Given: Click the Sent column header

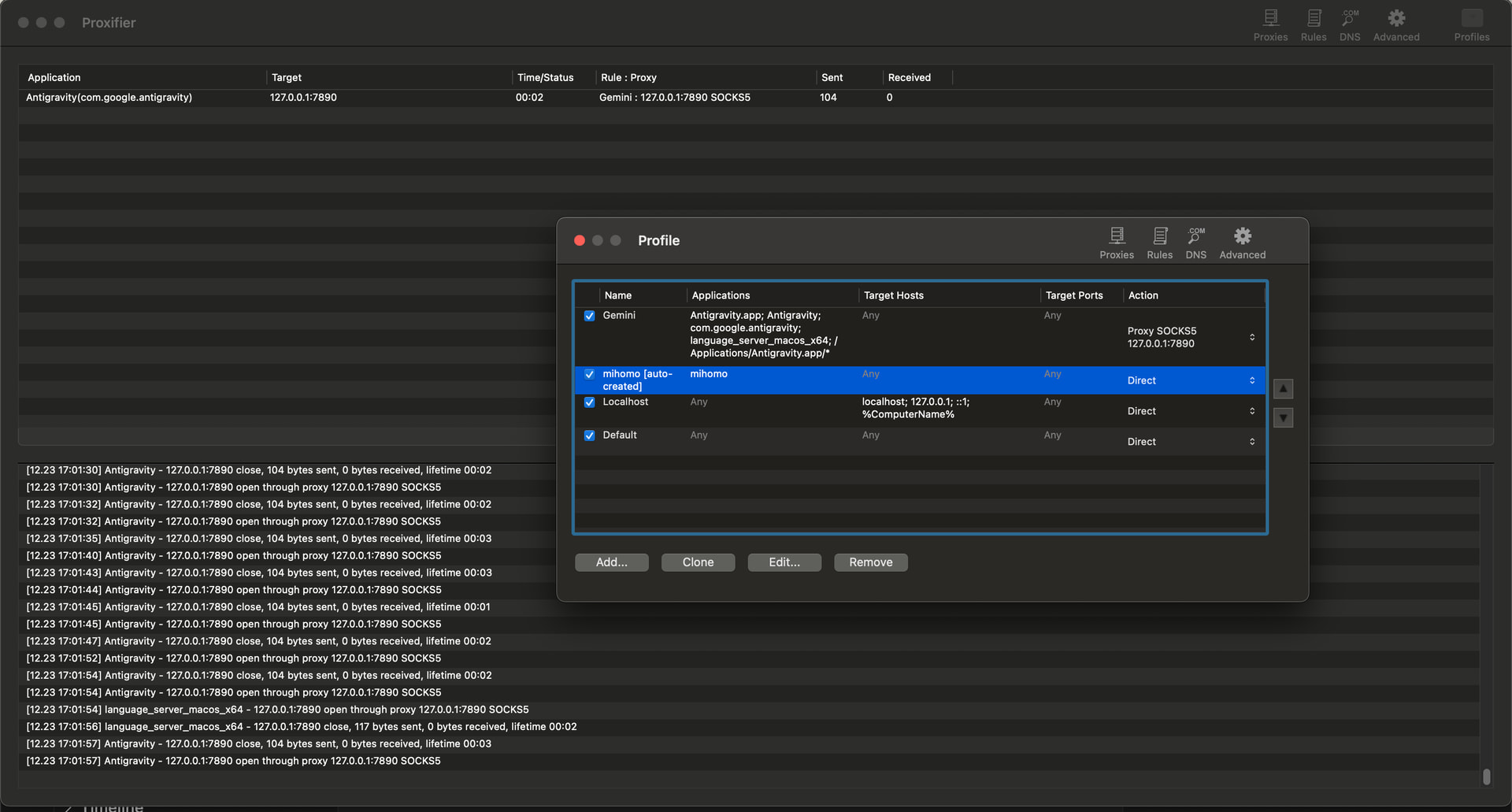Looking at the screenshot, I should (849, 77).
